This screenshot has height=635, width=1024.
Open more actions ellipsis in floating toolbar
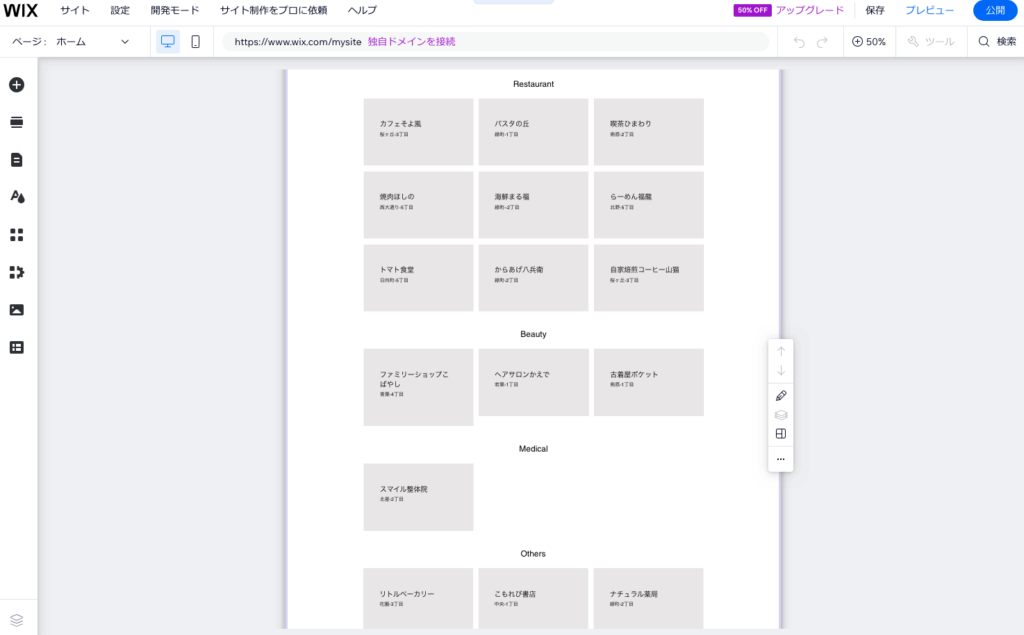781,459
